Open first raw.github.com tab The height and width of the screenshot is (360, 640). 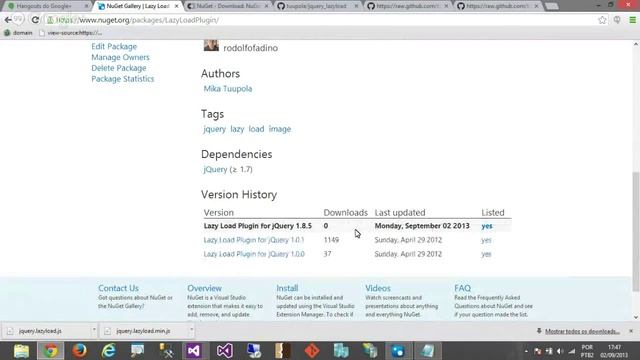407,6
